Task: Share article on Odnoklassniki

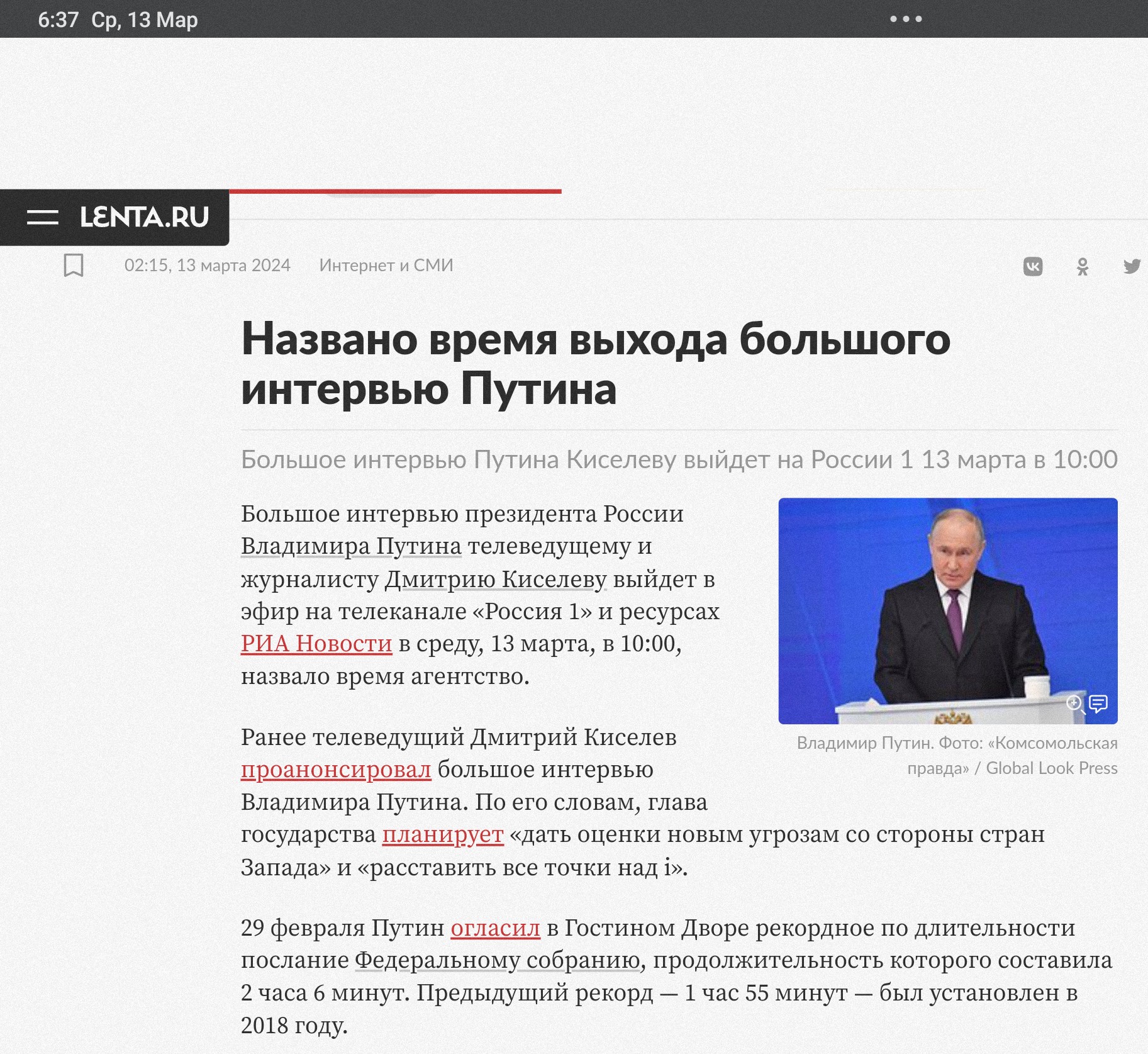Action: pos(1083,267)
